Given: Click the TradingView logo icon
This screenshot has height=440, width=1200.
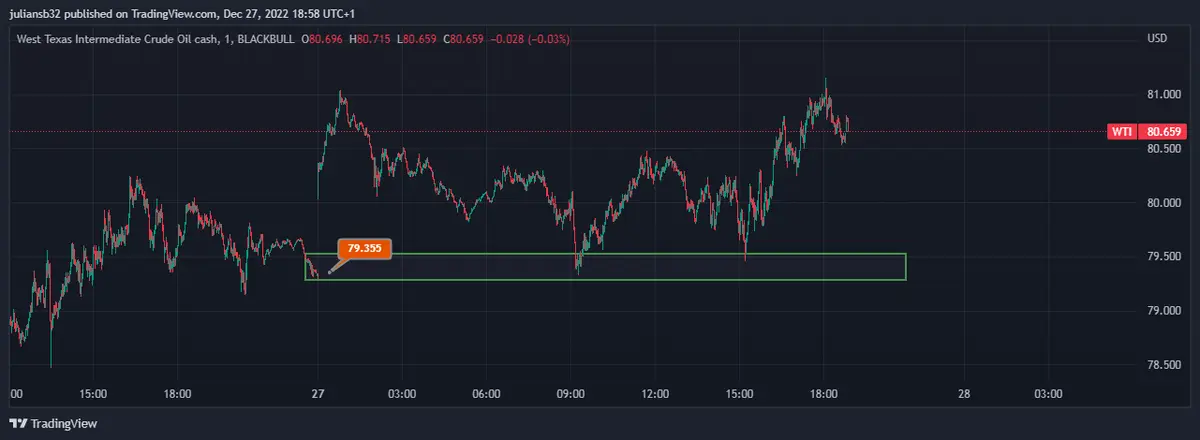Looking at the screenshot, I should pos(18,423).
